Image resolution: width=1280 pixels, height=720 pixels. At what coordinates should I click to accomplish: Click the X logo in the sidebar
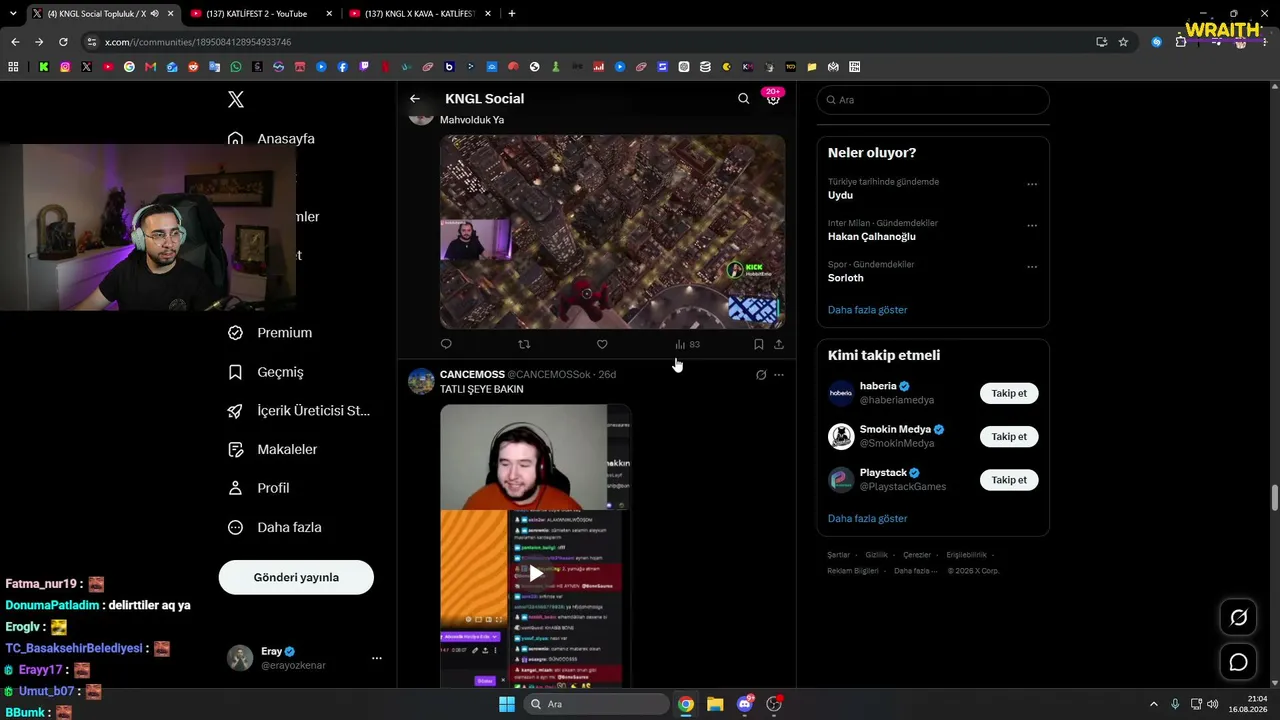[x=236, y=100]
